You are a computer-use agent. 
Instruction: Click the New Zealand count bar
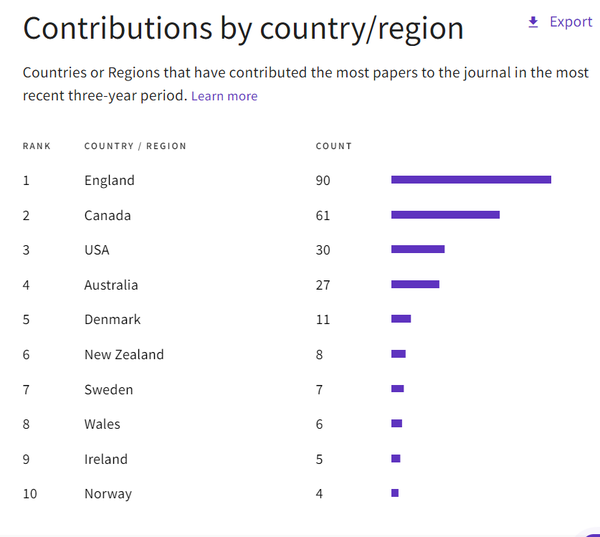coord(398,354)
